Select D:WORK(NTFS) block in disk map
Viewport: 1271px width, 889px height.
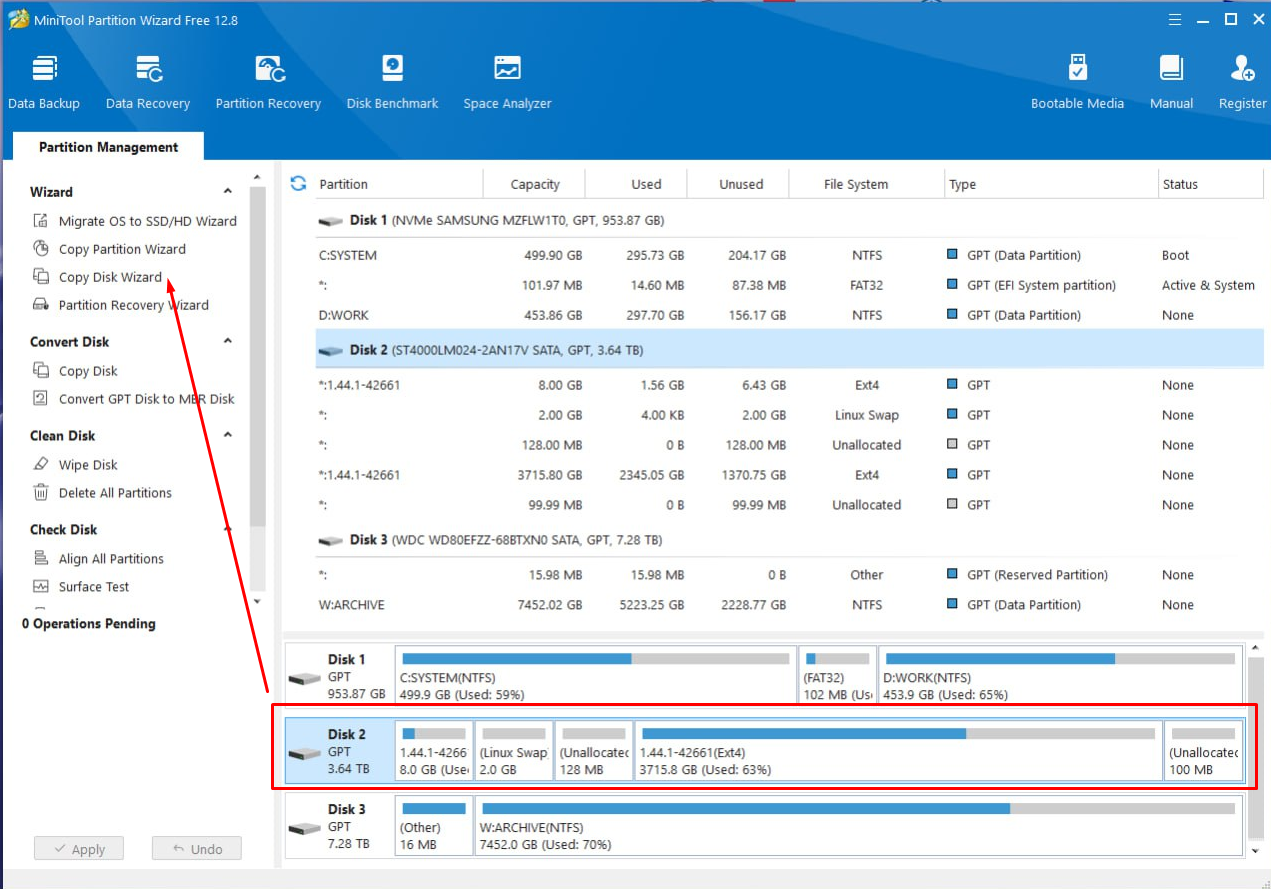coord(1060,677)
